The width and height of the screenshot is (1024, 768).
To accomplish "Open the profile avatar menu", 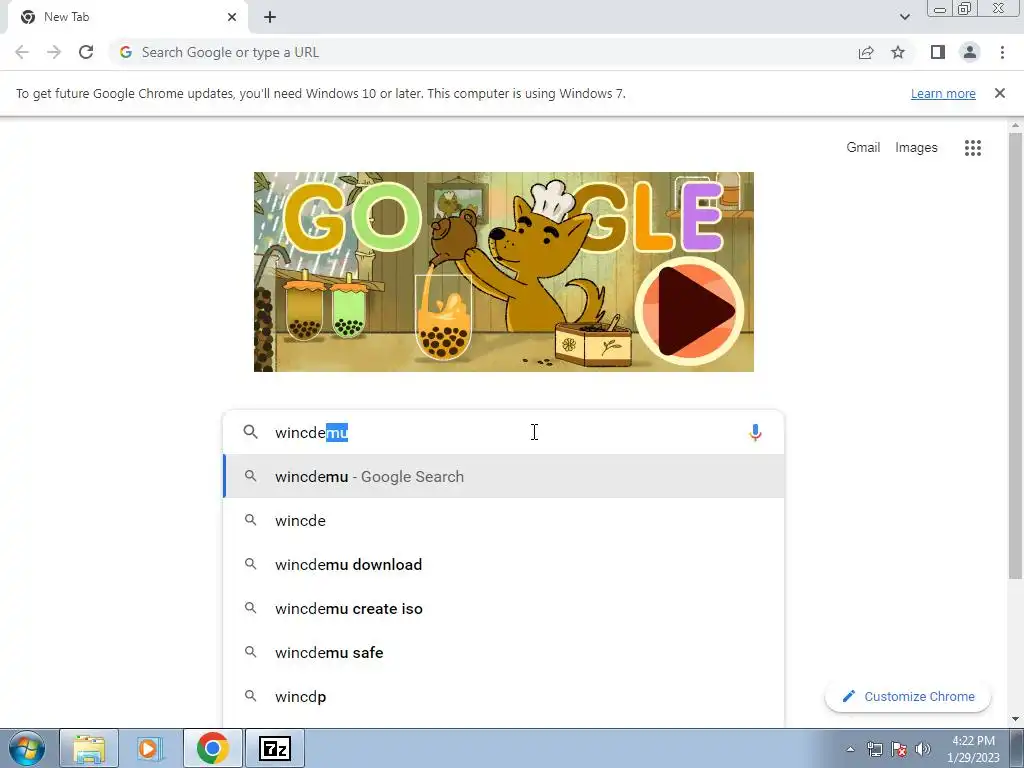I will coord(970,52).
